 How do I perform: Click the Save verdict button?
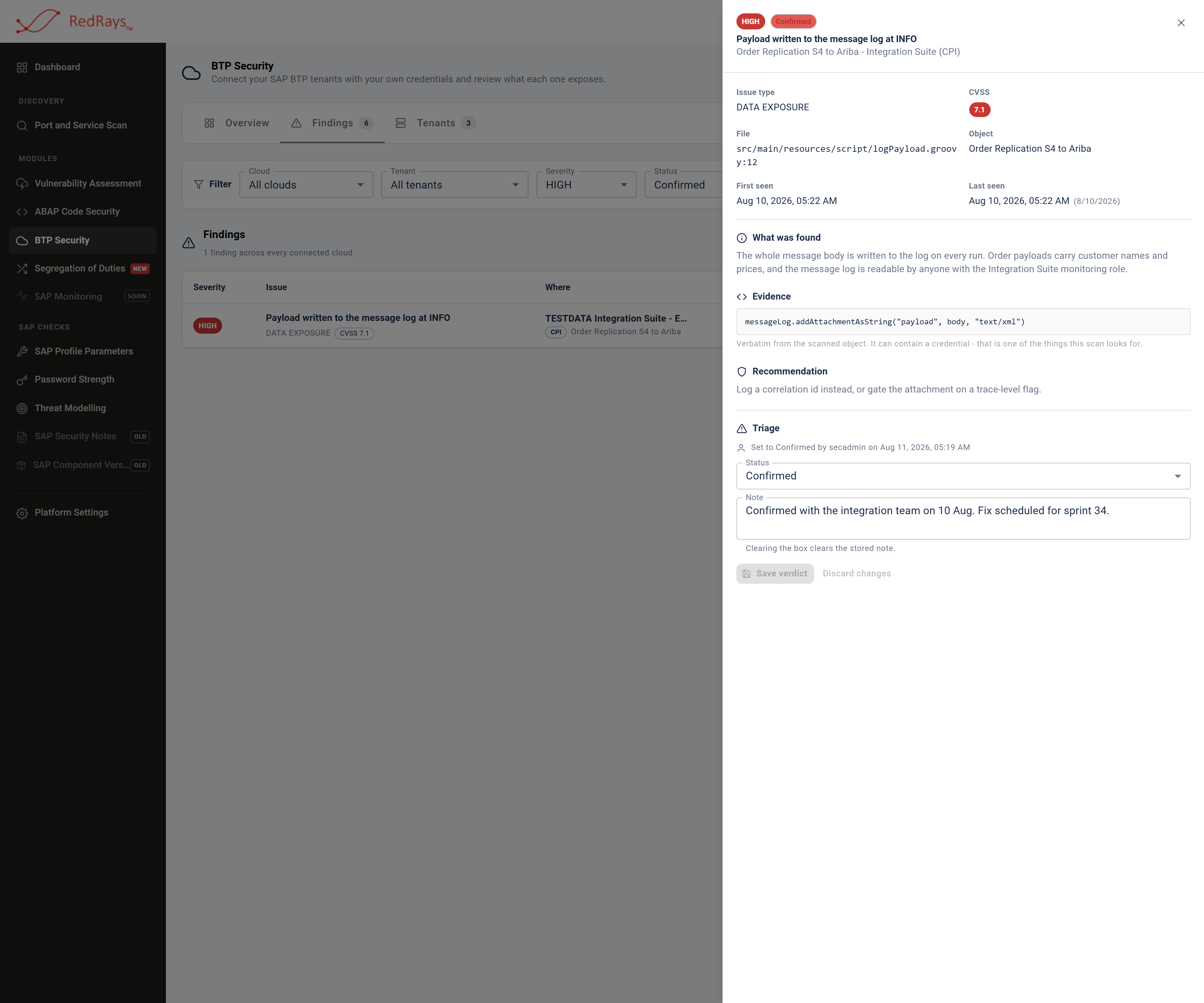[775, 574]
